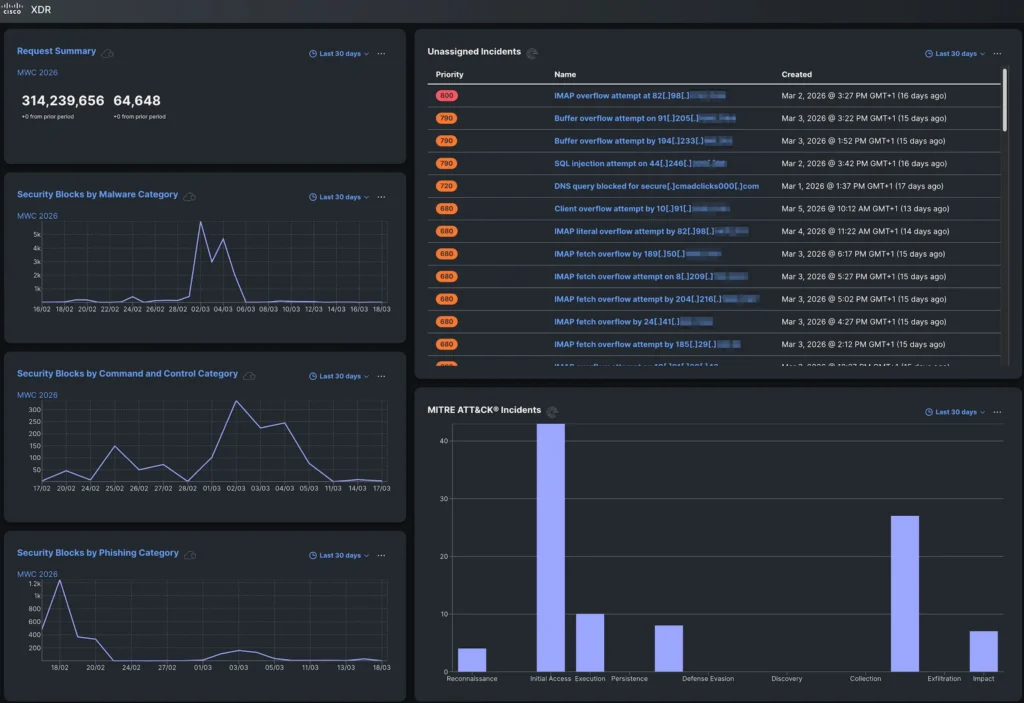Click the clock icon in the Unassigned Incidents time filter
This screenshot has height=703, width=1024.
(929, 53)
